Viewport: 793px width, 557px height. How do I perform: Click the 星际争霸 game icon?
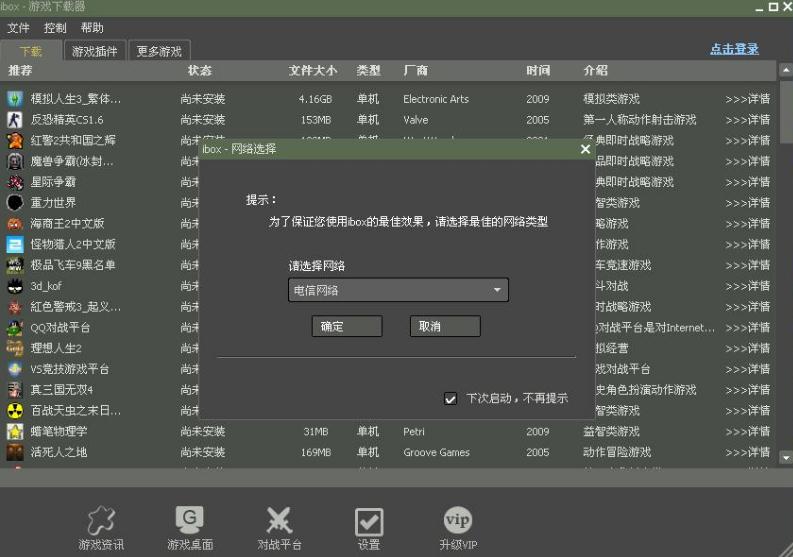point(15,182)
